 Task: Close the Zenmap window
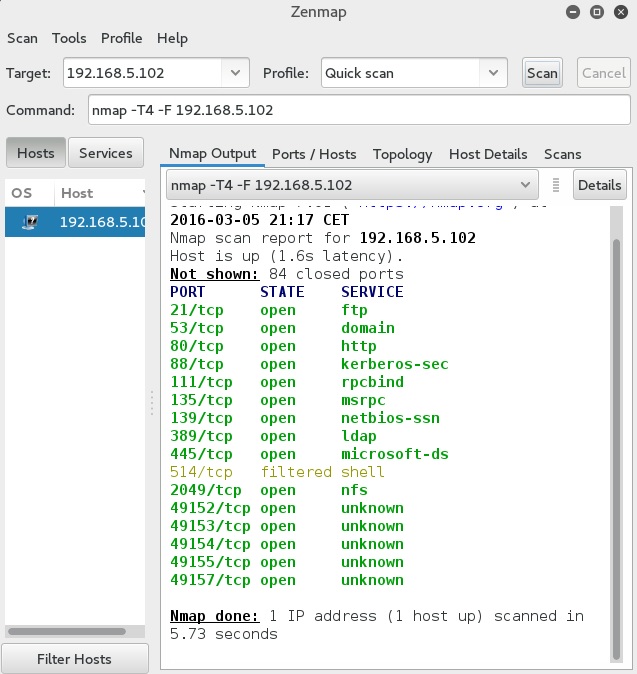click(621, 12)
